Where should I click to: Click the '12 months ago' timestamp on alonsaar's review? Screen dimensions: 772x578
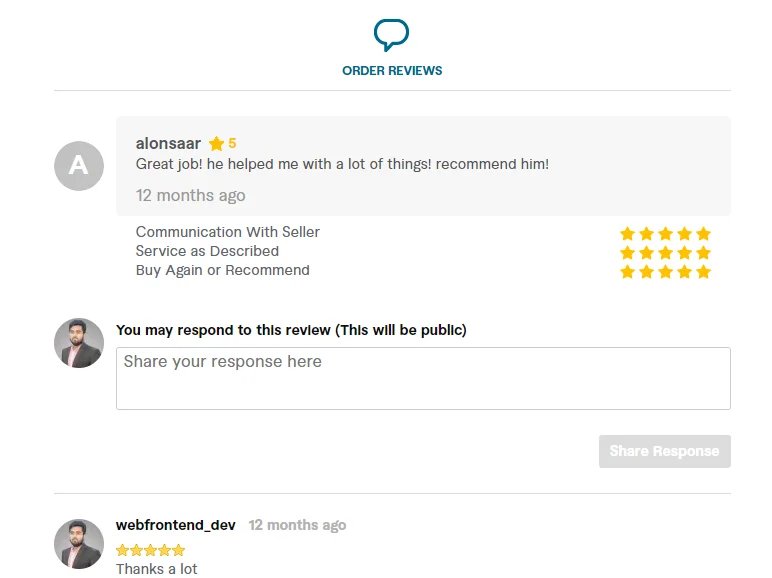tap(190, 195)
